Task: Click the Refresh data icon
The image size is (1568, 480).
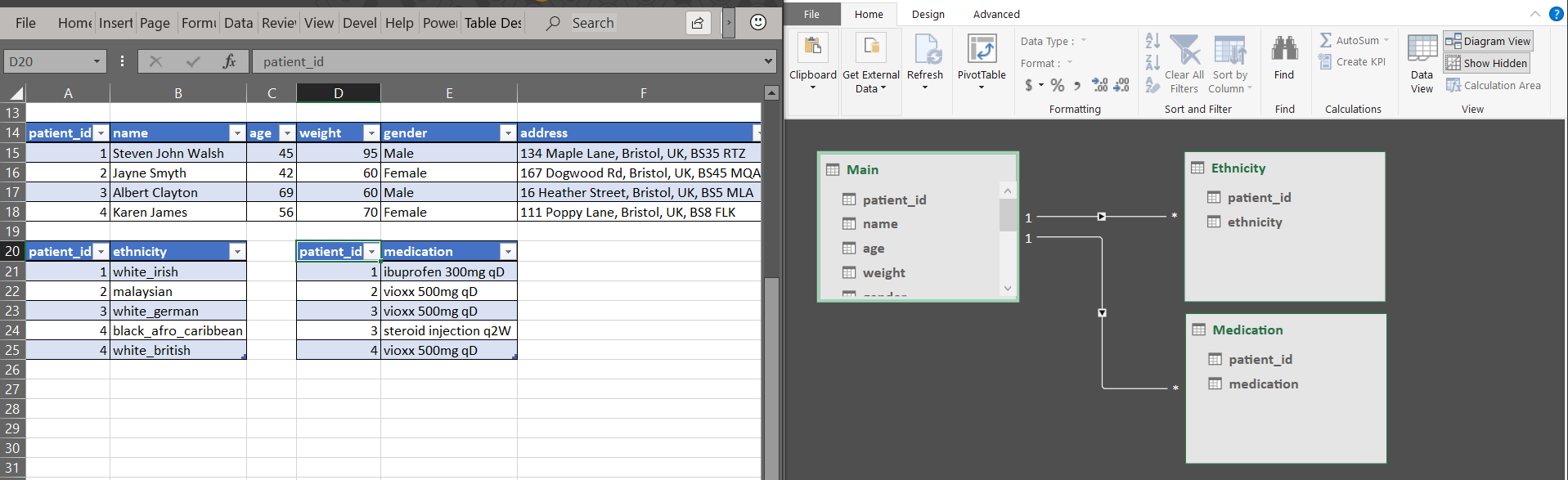Action: [925, 51]
